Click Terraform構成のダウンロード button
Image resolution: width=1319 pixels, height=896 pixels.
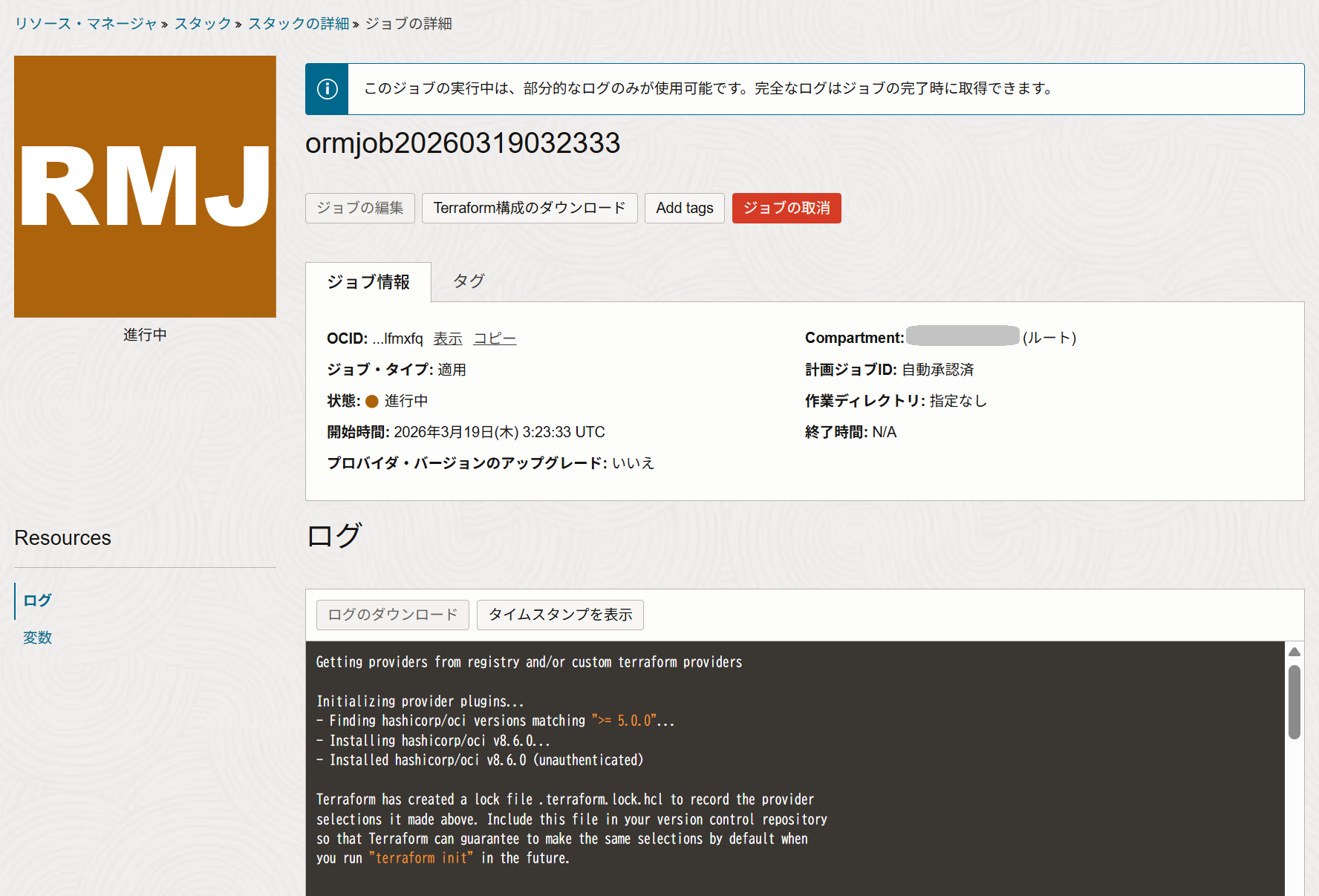pos(530,208)
